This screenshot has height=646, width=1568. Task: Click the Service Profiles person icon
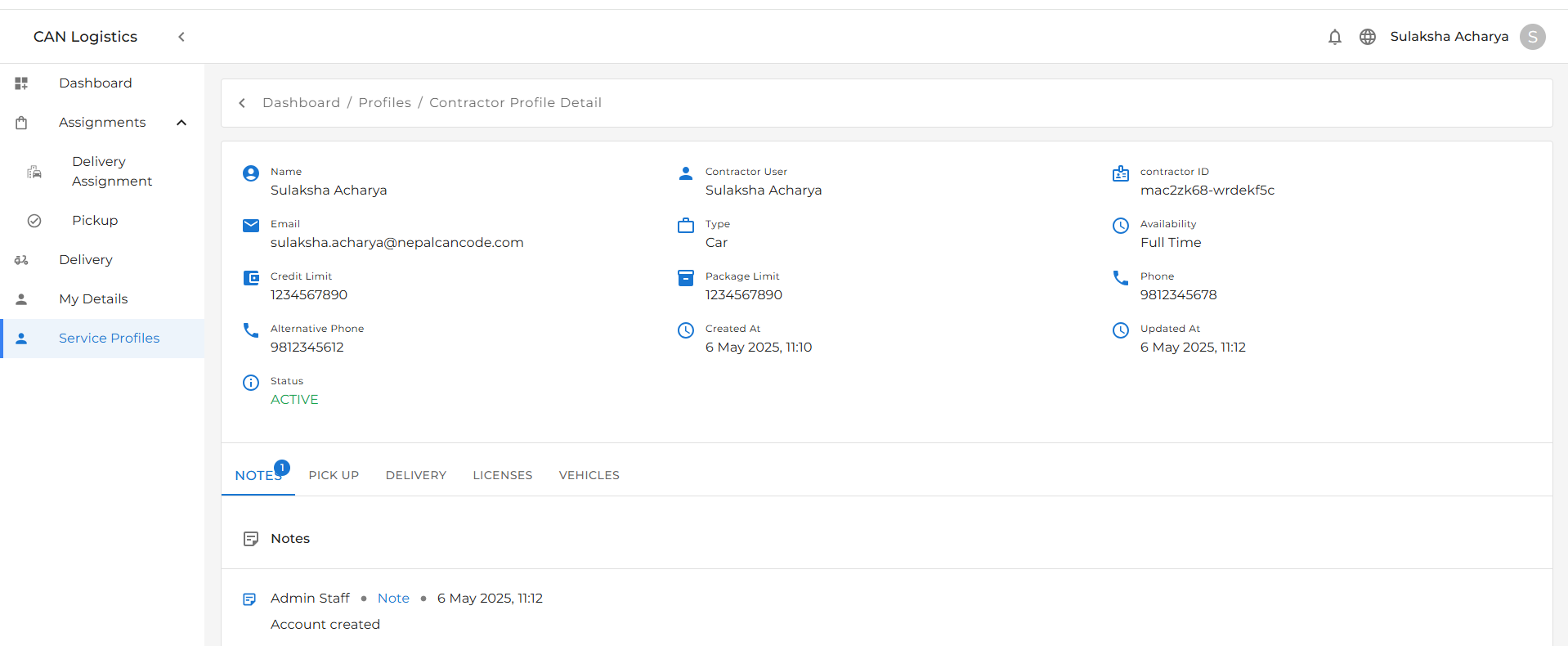coord(22,339)
